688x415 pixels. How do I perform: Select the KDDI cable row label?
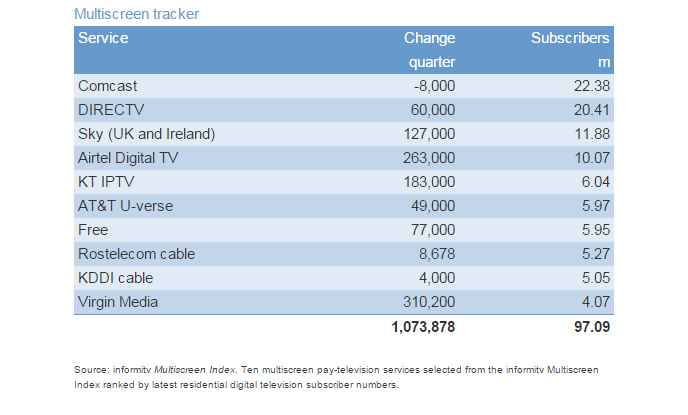(x=115, y=278)
